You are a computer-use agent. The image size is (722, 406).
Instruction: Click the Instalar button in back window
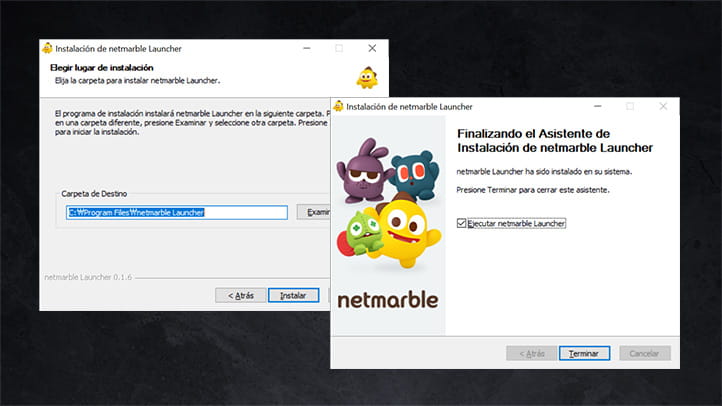coord(293,296)
